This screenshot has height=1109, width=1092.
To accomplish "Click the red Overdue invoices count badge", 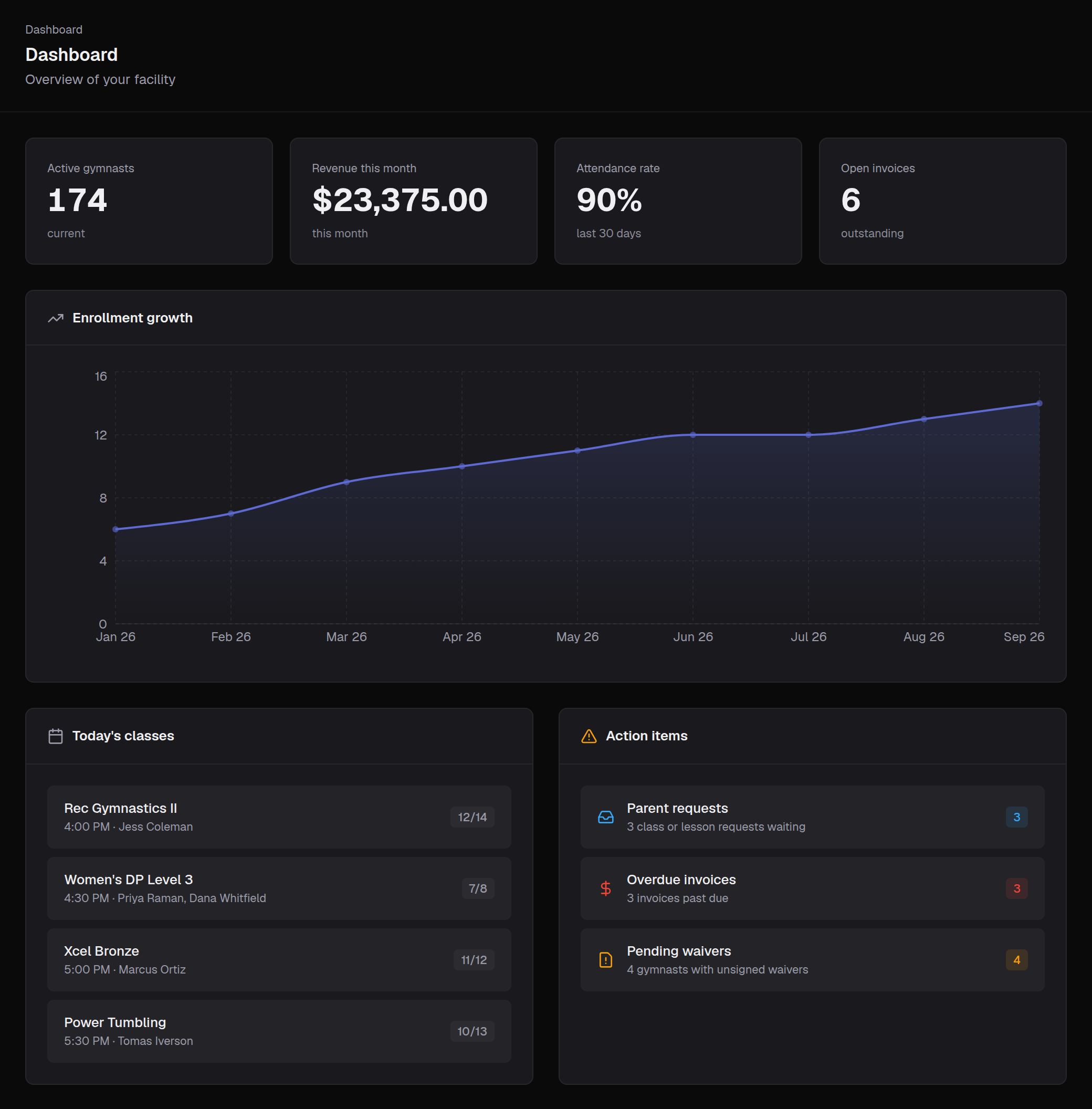I will click(x=1017, y=888).
